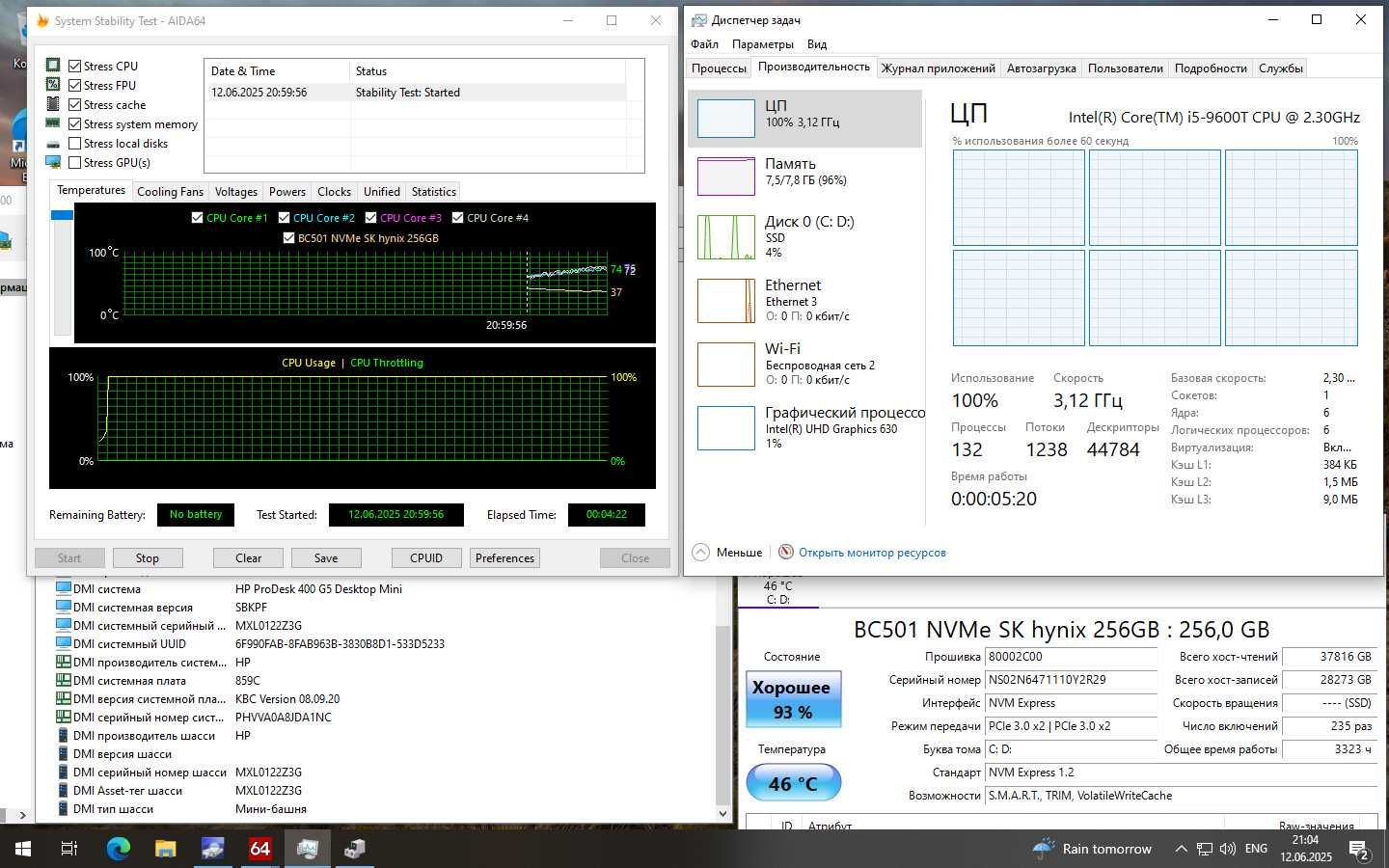The image size is (1389, 868).
Task: Click the Stress cache icon
Action: pos(53,104)
